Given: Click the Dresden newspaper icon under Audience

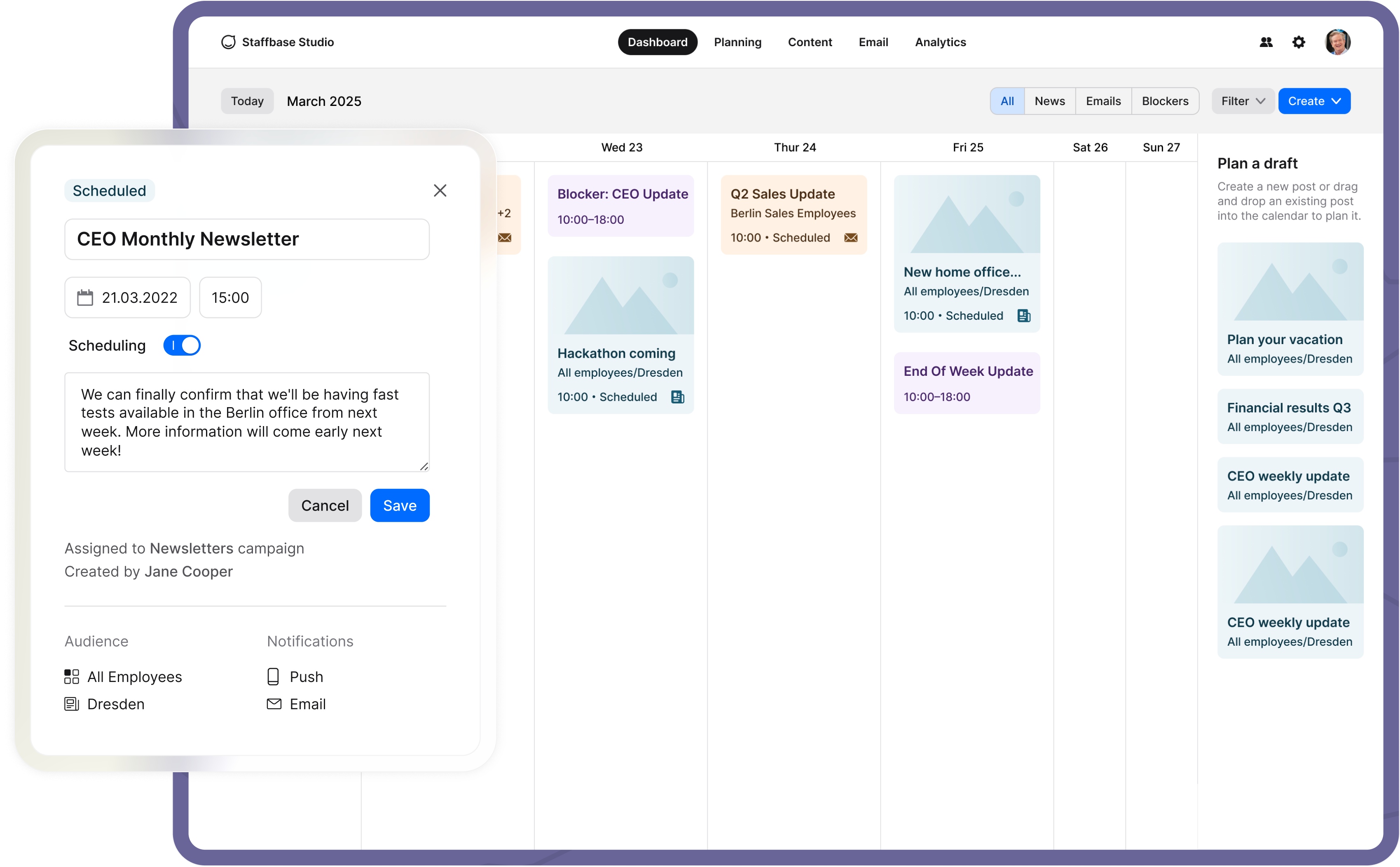Looking at the screenshot, I should click(72, 703).
